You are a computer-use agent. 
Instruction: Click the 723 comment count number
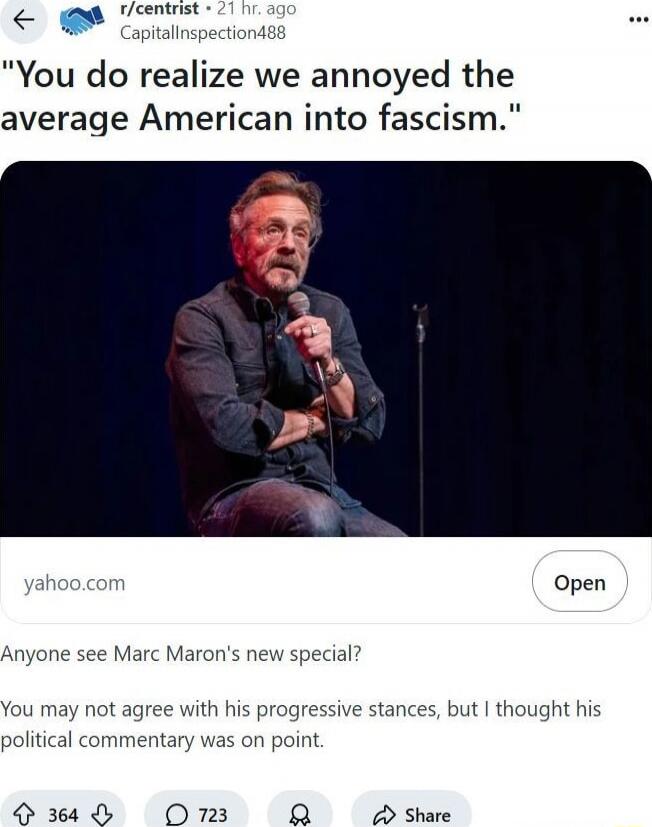point(213,815)
